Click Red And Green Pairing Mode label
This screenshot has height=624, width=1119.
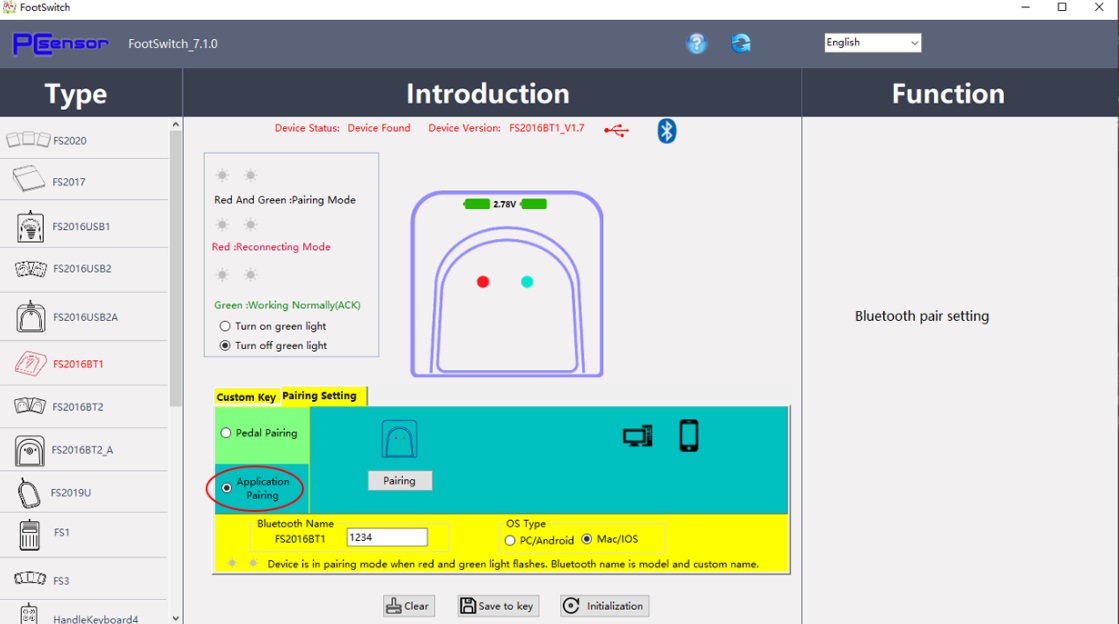coord(285,200)
